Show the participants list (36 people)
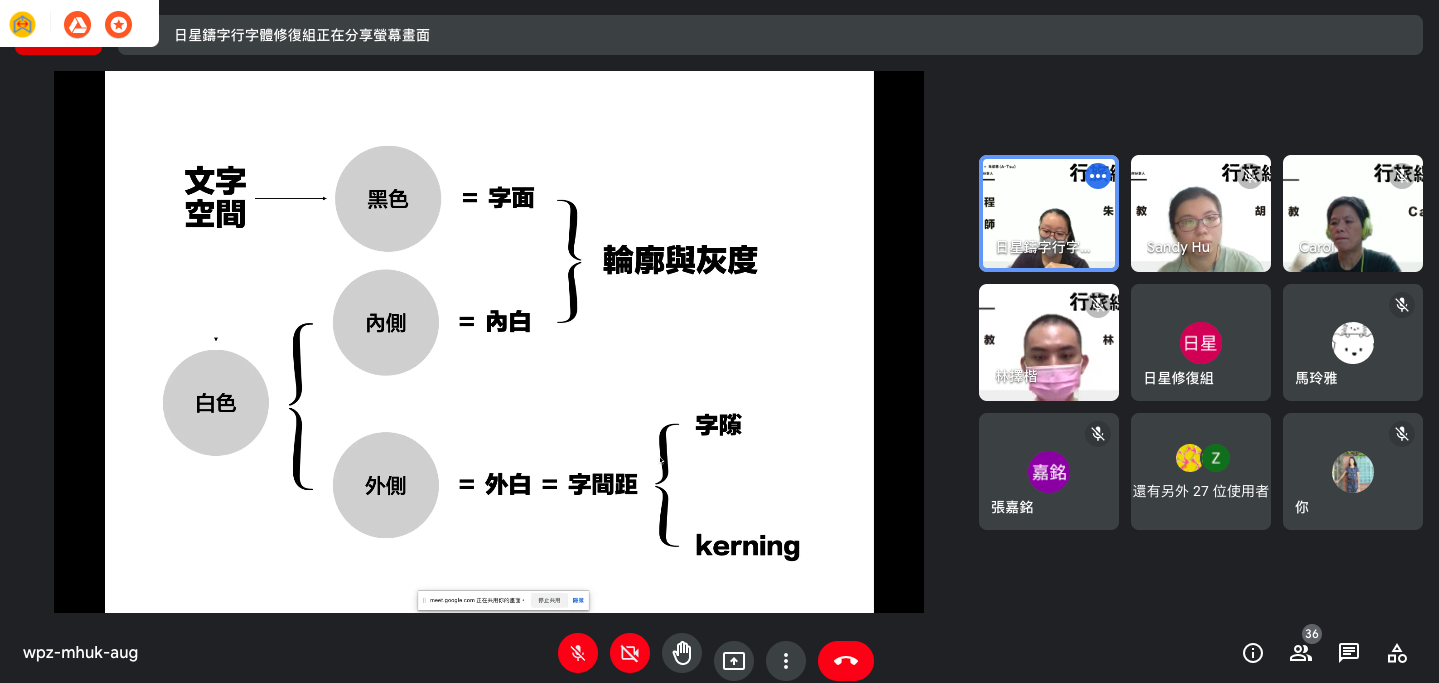Image resolution: width=1439 pixels, height=683 pixels. 1301,653
